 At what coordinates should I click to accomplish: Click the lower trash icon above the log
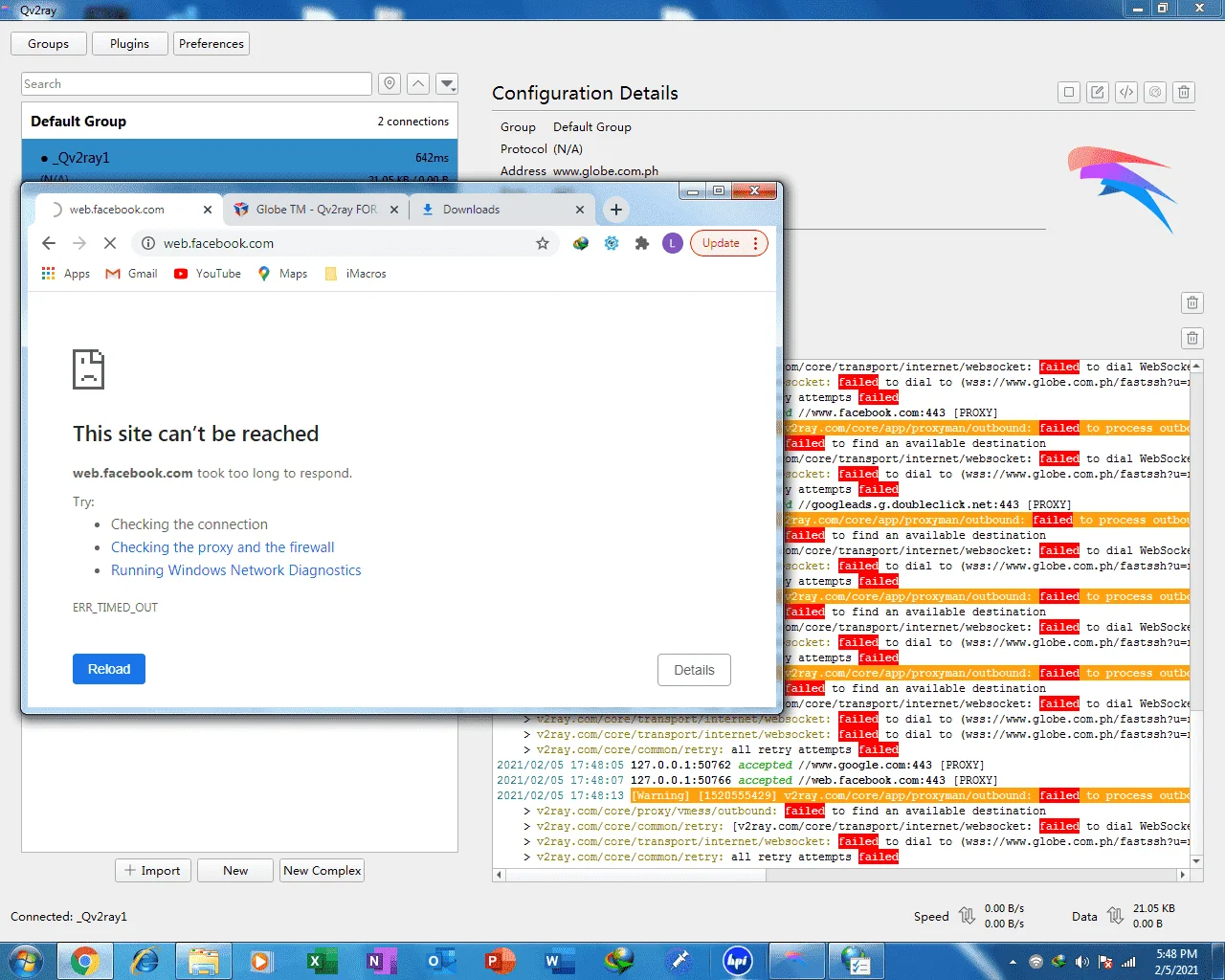pos(1192,338)
